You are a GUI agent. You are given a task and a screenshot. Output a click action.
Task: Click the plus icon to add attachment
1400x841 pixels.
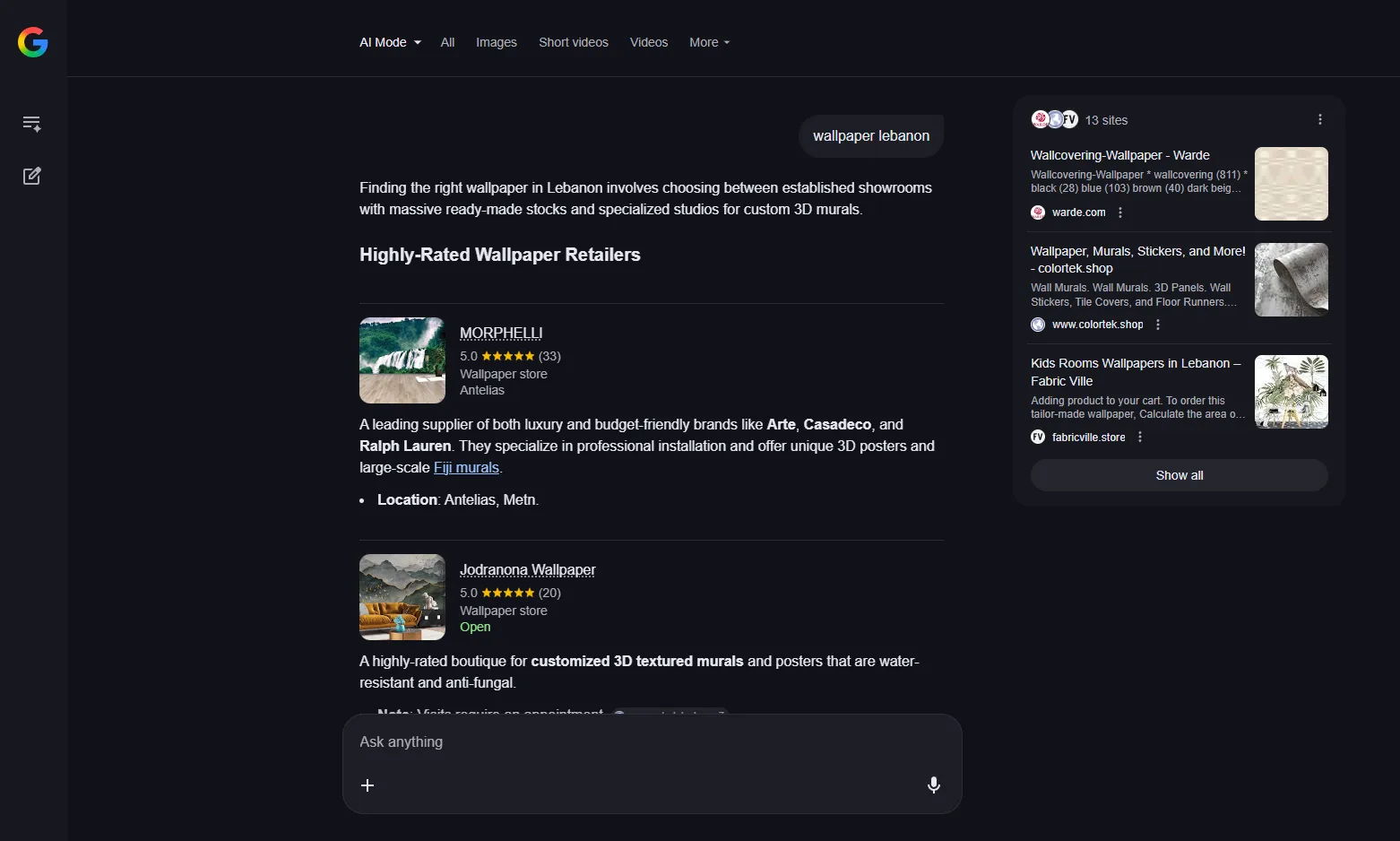tap(367, 785)
